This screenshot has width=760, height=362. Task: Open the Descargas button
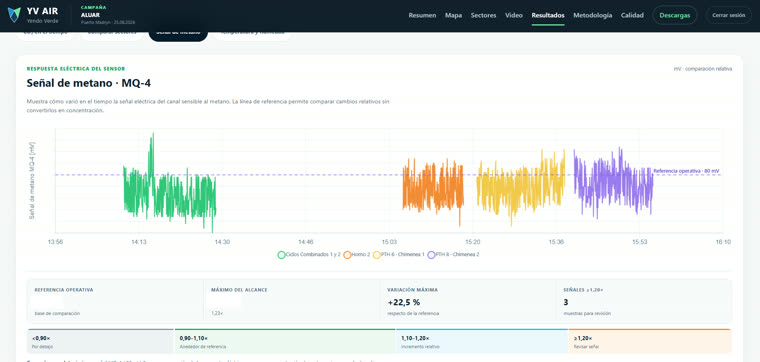click(675, 16)
